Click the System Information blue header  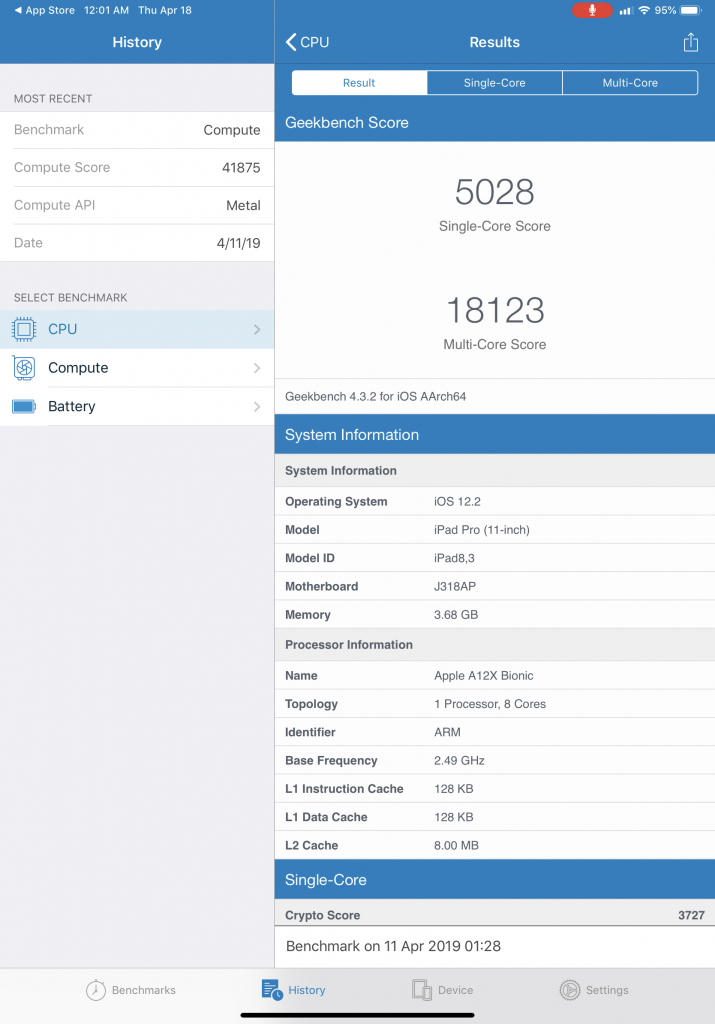[x=495, y=435]
